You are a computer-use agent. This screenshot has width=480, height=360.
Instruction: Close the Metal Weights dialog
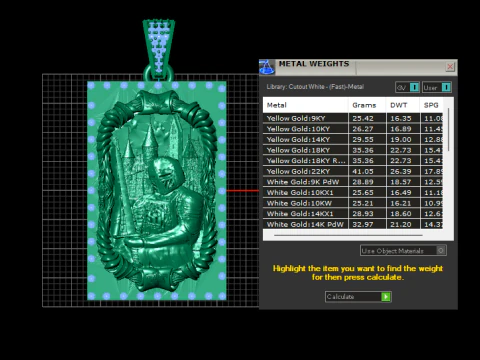(x=450, y=66)
